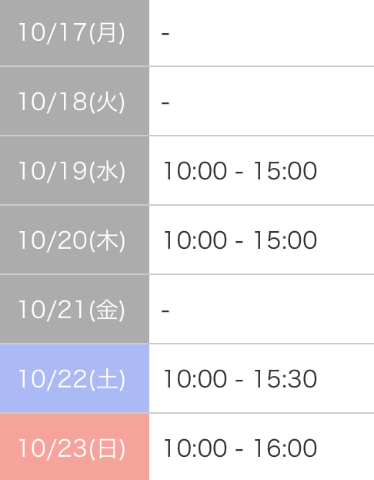Screen dimensions: 374x480
Task: Click the 10:00 start time on 10/22
Action: [195, 379]
